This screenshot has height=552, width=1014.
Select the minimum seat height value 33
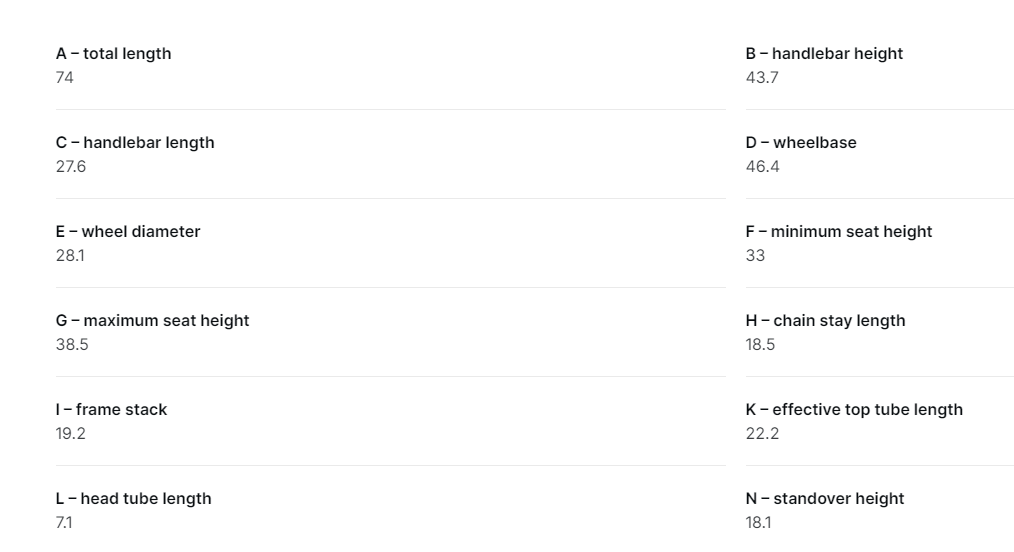tap(755, 255)
